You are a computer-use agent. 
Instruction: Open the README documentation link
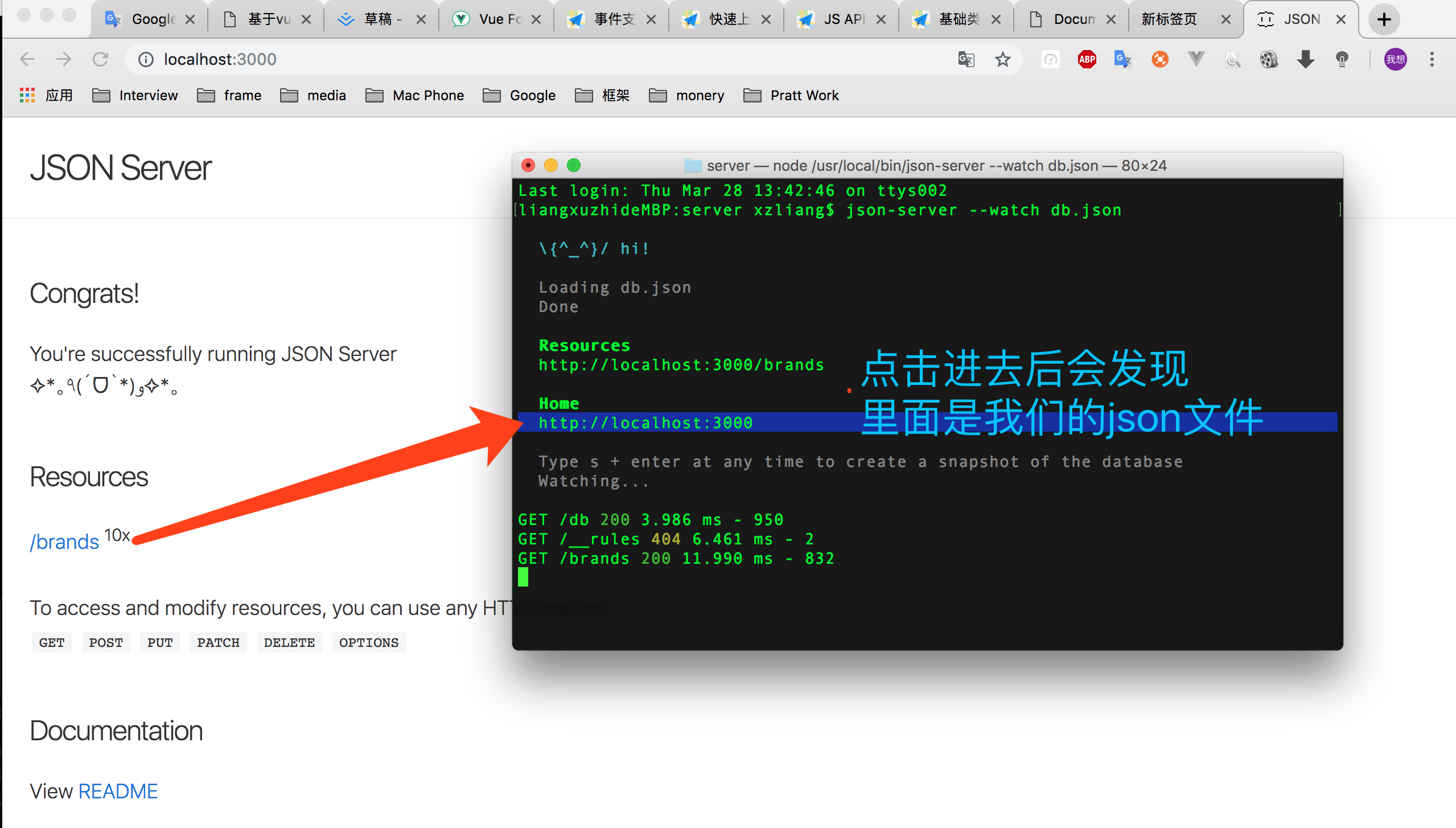[x=117, y=791]
